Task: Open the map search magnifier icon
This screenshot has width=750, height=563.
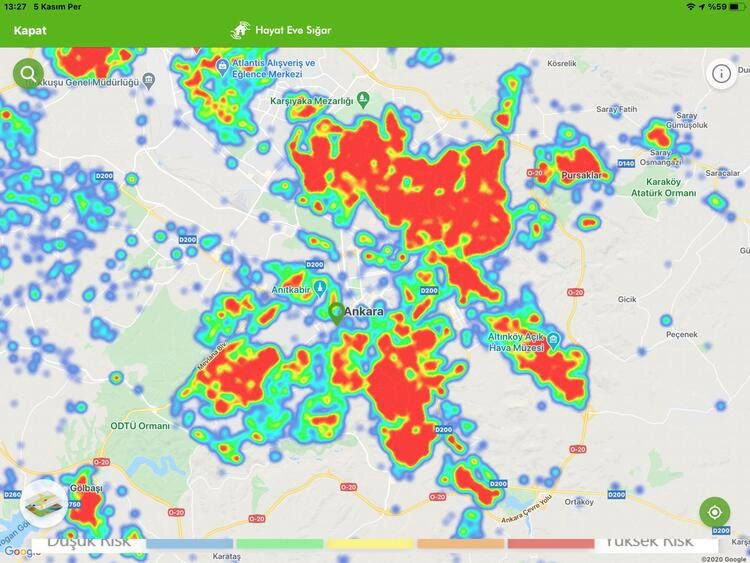Action: (x=28, y=74)
